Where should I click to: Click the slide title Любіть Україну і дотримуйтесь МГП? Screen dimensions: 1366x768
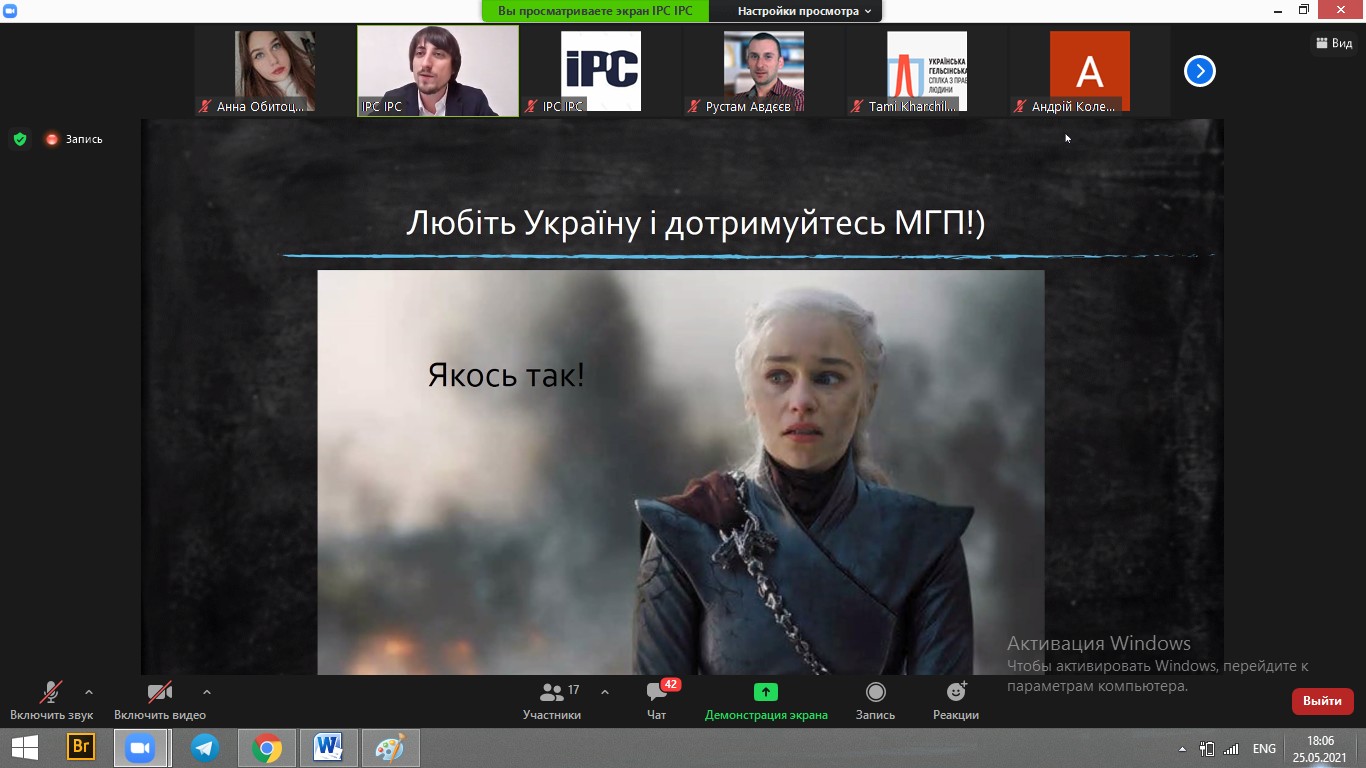[695, 223]
